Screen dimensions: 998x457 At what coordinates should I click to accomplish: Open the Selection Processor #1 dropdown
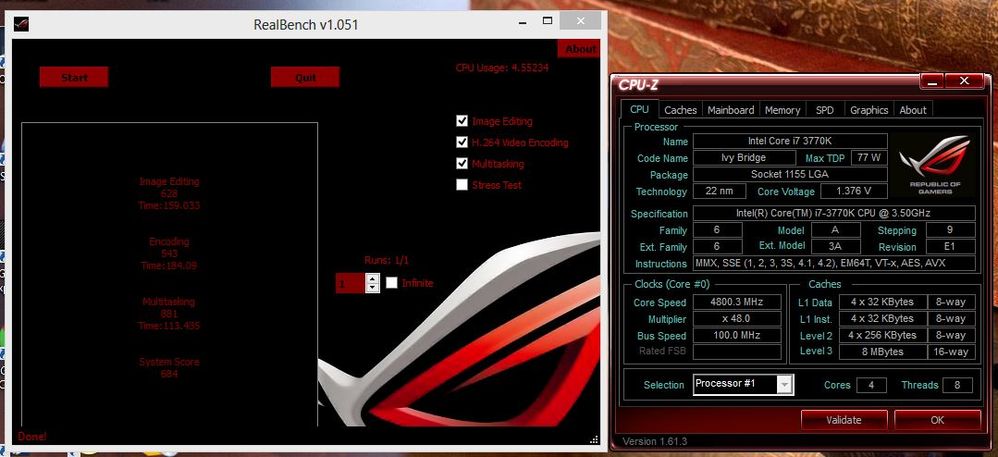tap(785, 384)
